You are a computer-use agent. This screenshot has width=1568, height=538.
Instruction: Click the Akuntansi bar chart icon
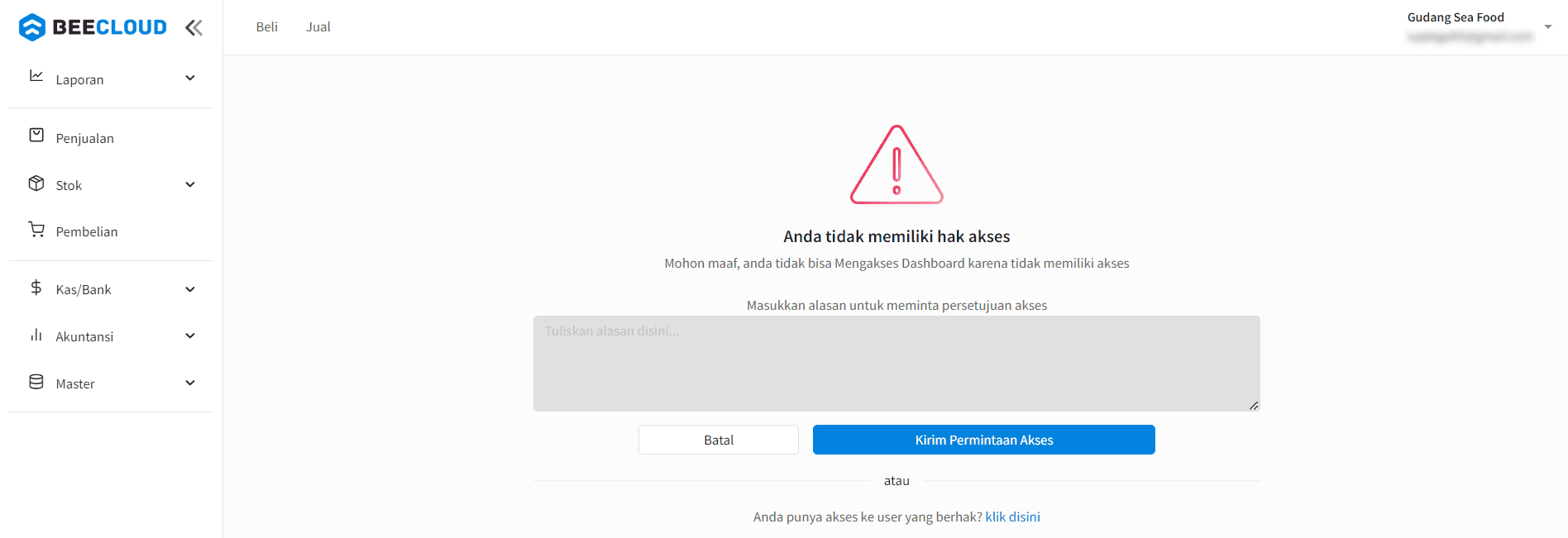coord(36,335)
